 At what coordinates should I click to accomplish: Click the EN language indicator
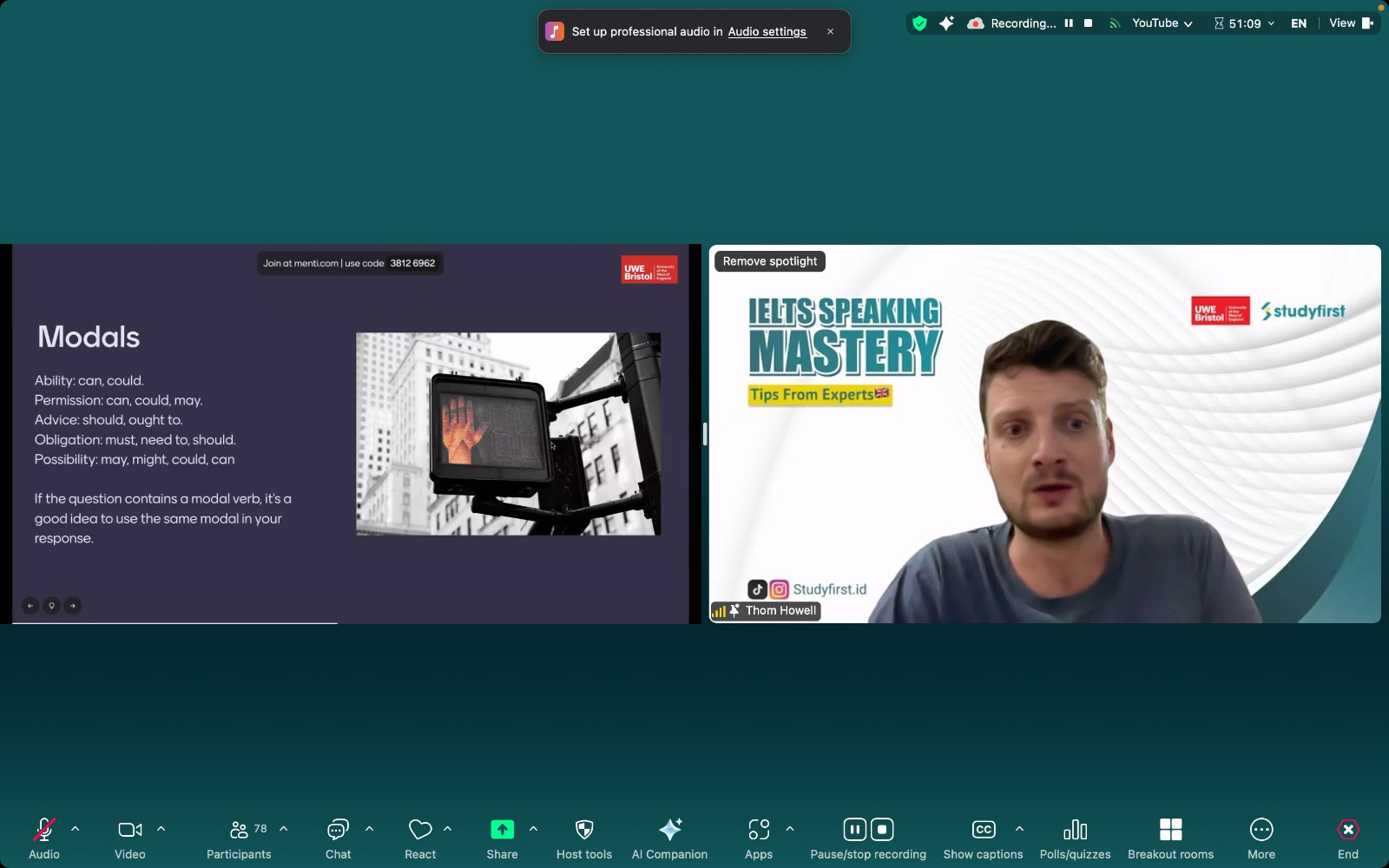[x=1299, y=23]
